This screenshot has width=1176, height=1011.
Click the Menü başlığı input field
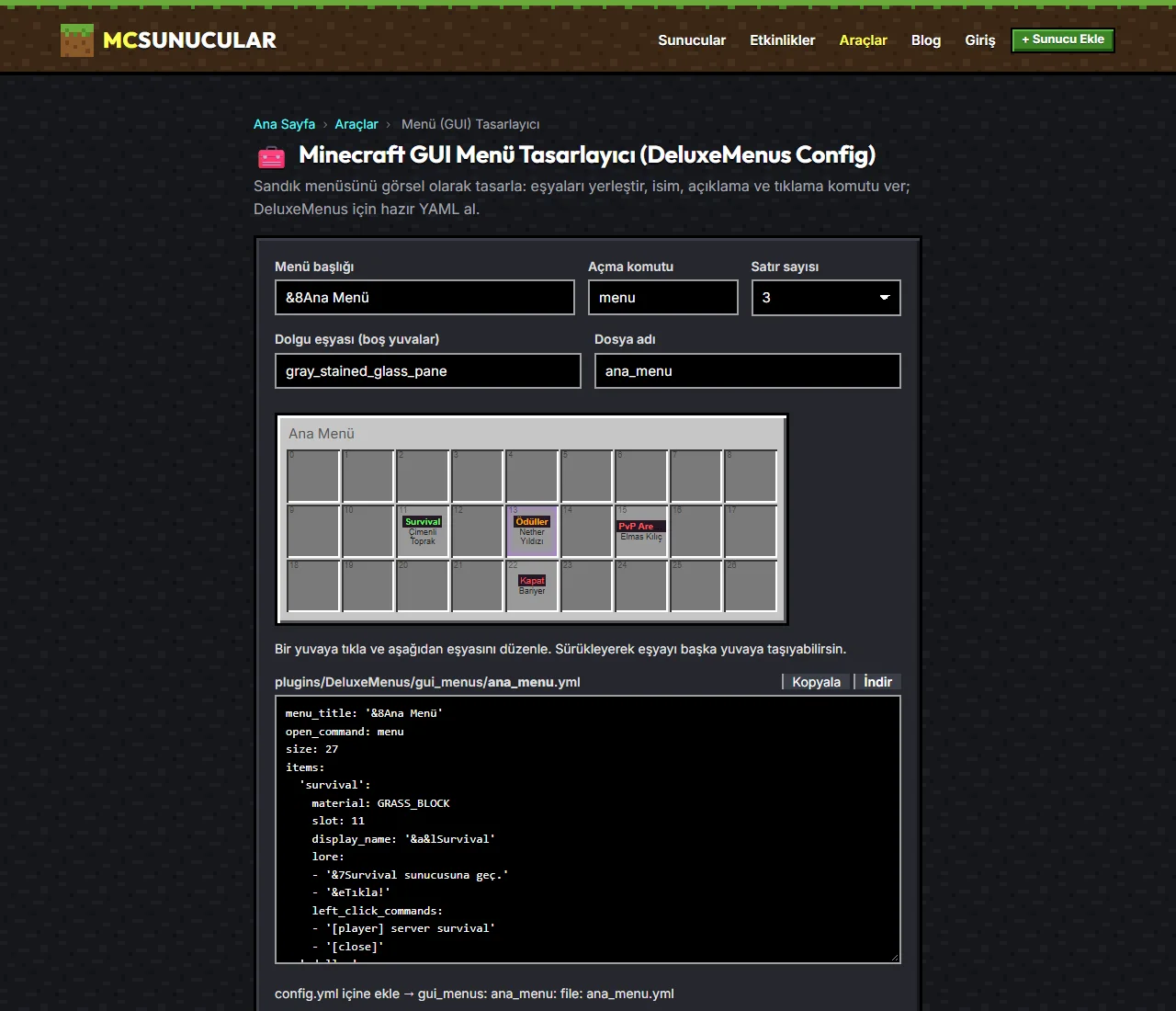[x=424, y=298]
